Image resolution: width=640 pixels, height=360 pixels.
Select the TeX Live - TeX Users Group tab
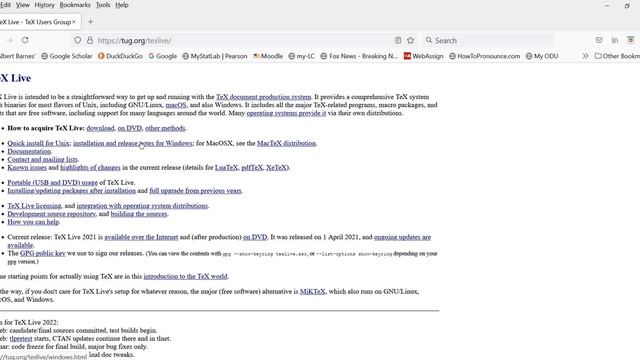tap(38, 22)
